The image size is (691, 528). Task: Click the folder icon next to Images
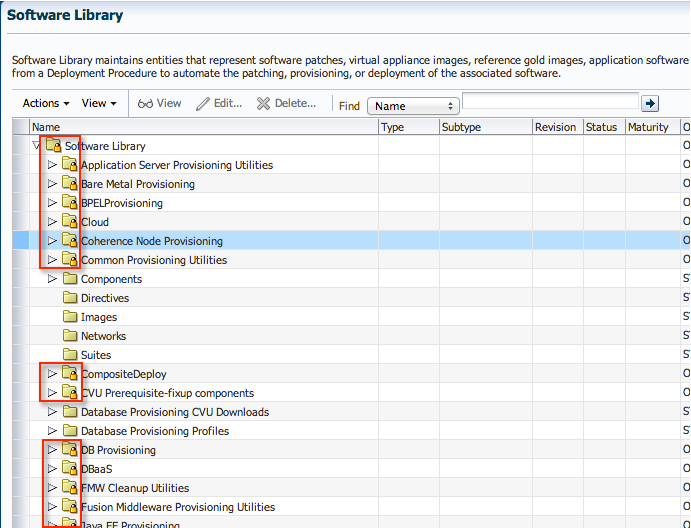tap(70, 317)
